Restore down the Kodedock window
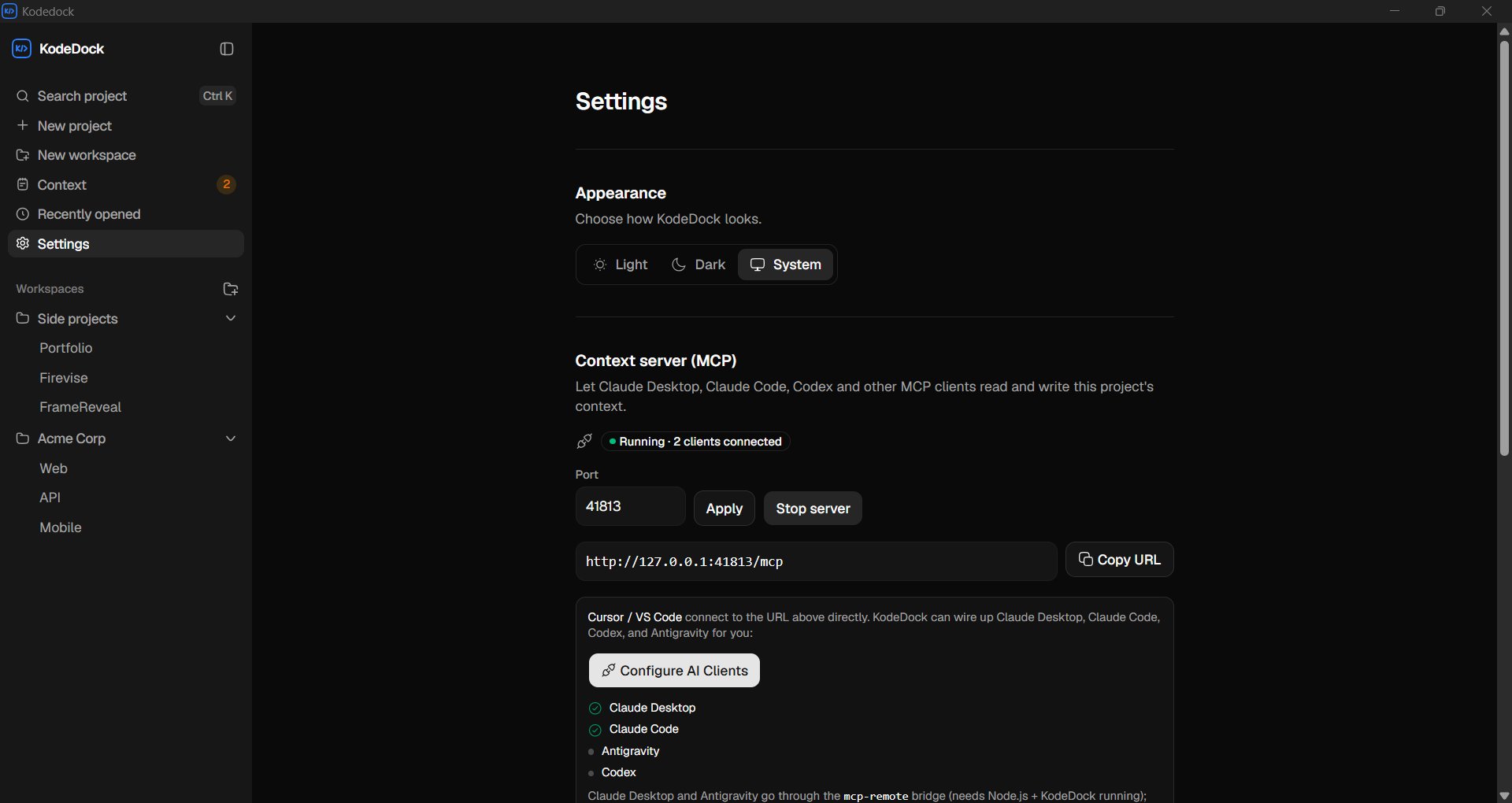This screenshot has height=803, width=1512. 1440,11
